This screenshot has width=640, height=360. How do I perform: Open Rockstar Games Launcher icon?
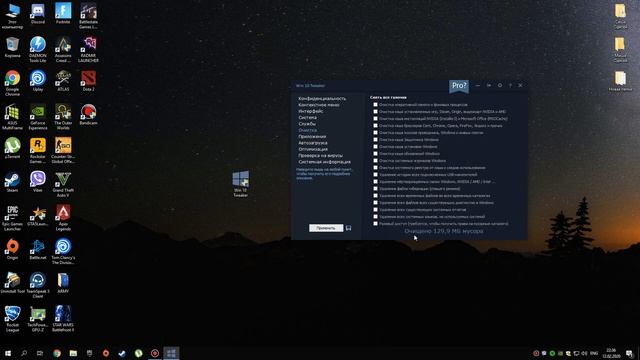(38, 150)
